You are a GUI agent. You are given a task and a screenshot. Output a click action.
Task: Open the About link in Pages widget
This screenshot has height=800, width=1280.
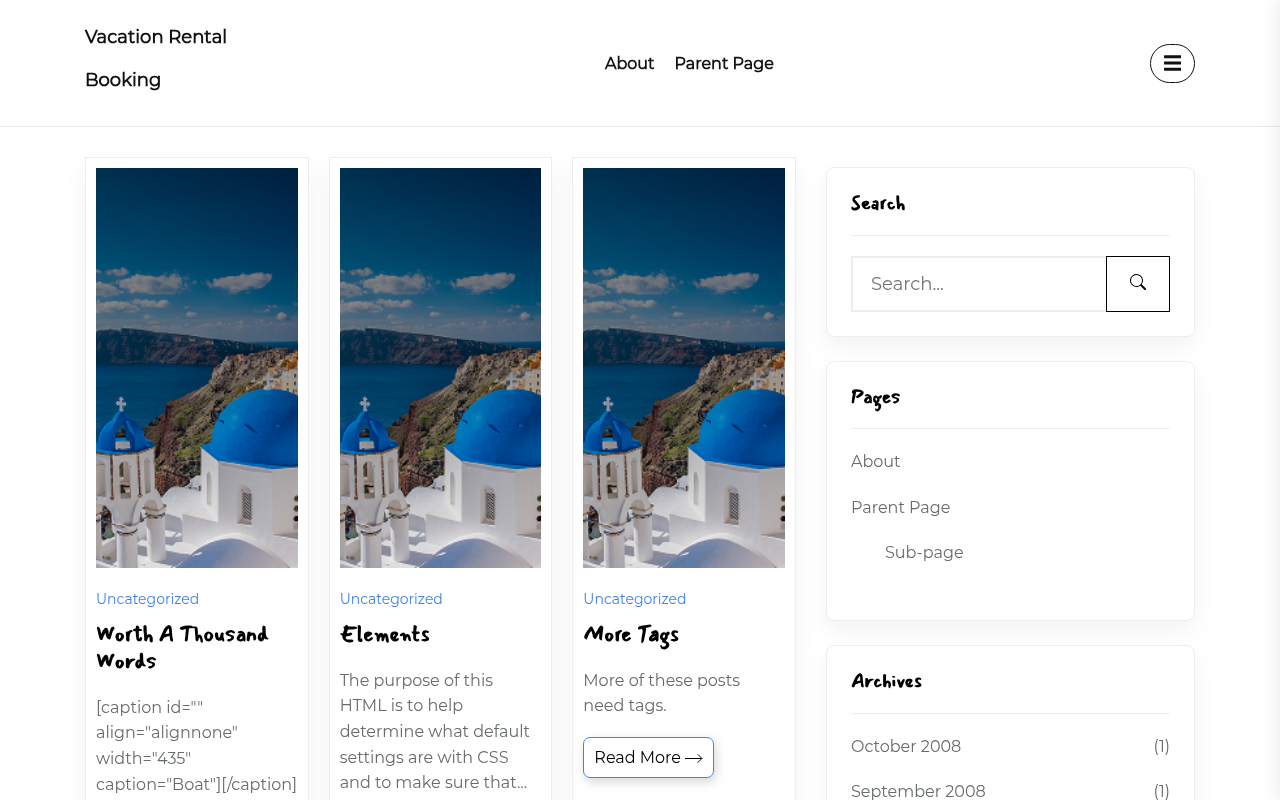[875, 461]
